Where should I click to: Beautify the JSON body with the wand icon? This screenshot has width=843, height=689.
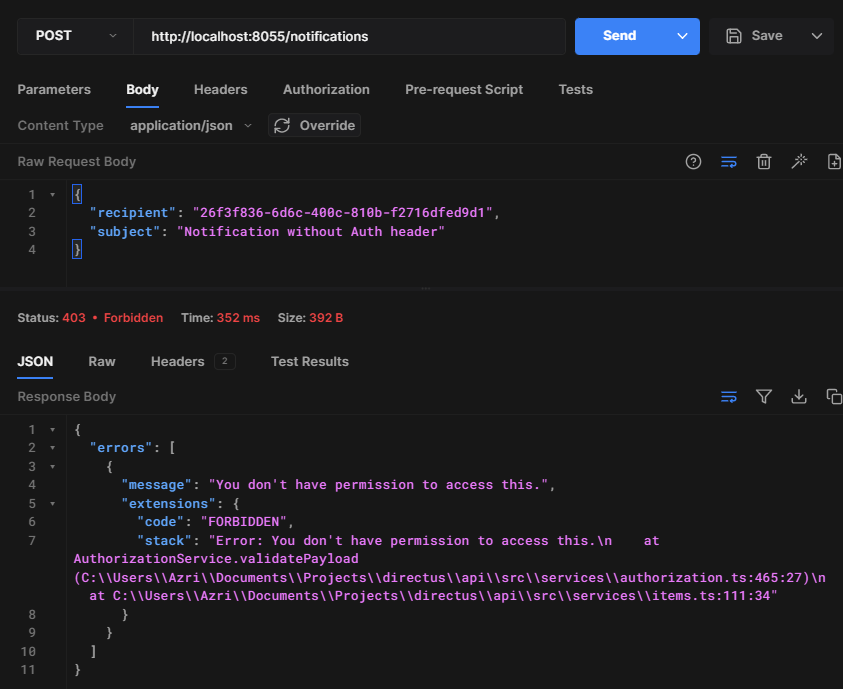tap(798, 161)
